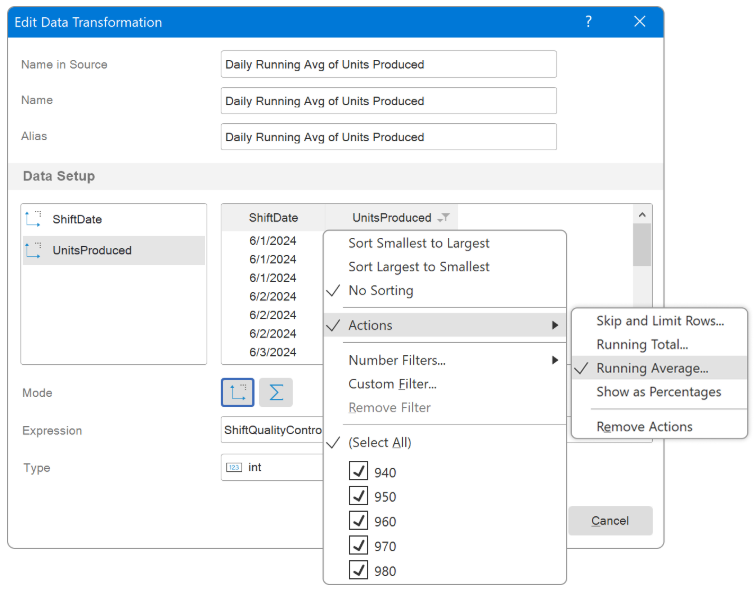The width and height of the screenshot is (754, 594).
Task: Toggle the 980 value checkbox
Action: pos(359,571)
